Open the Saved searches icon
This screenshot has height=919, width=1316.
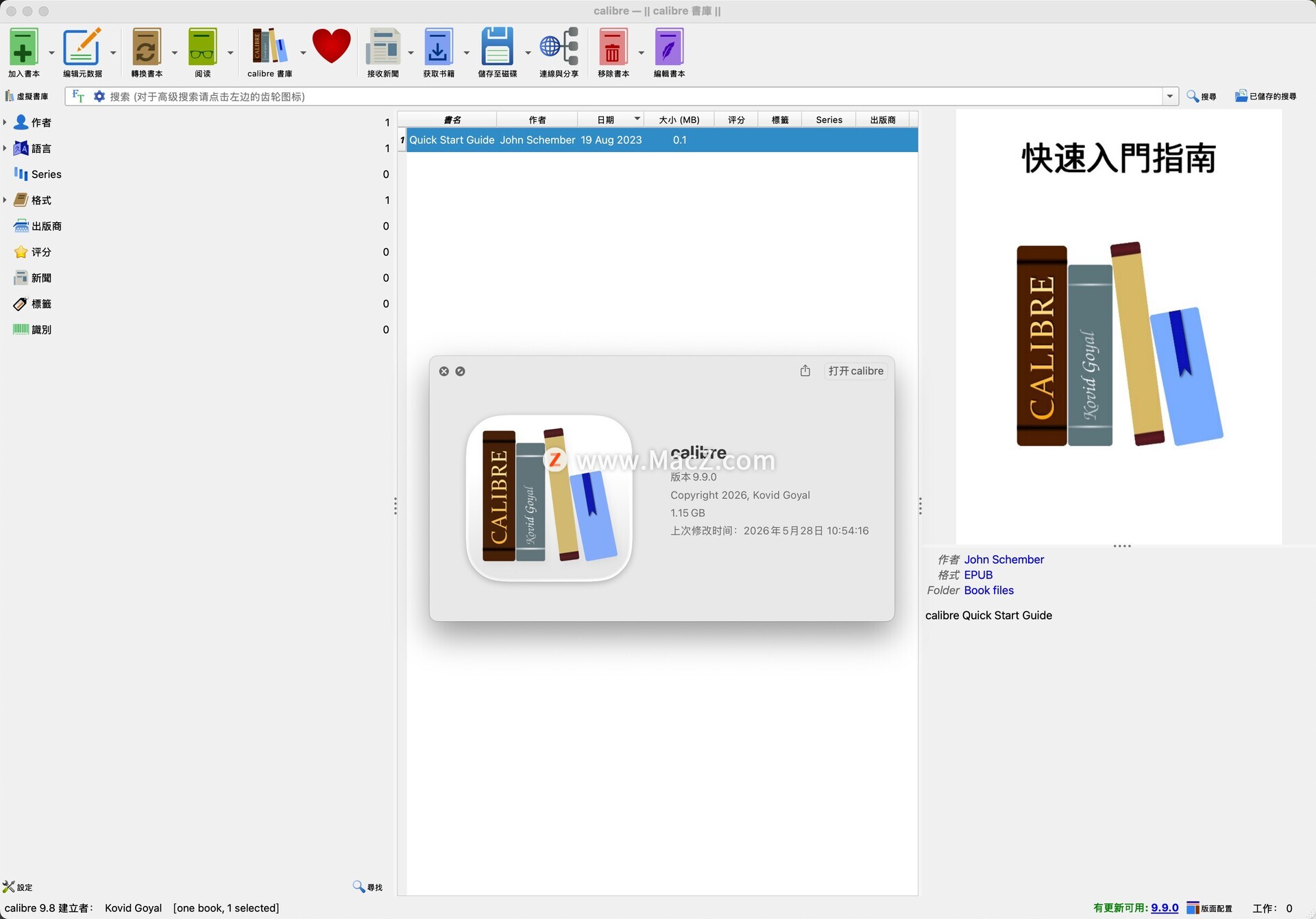[1266, 97]
